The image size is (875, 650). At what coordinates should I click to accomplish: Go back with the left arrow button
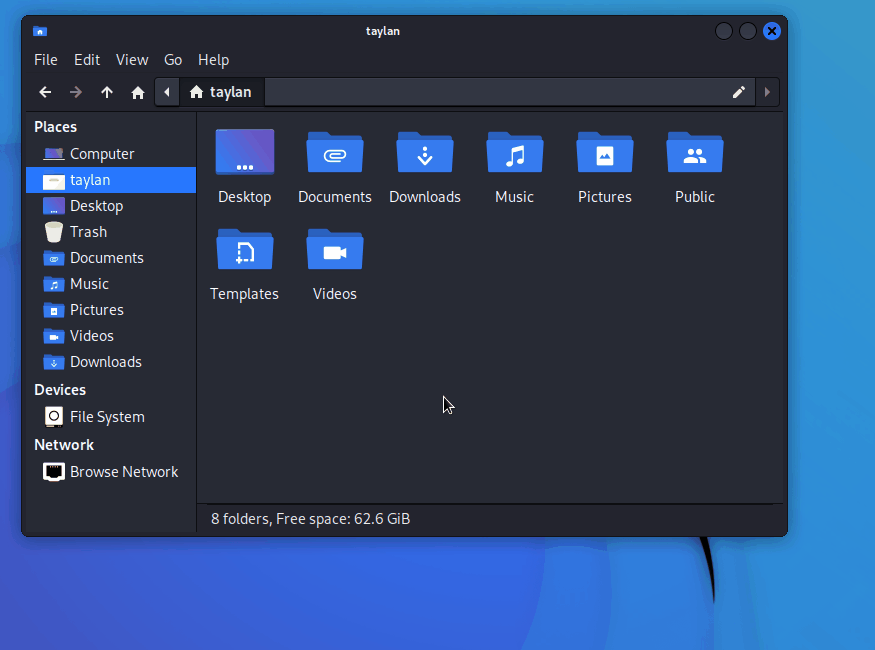[x=45, y=92]
